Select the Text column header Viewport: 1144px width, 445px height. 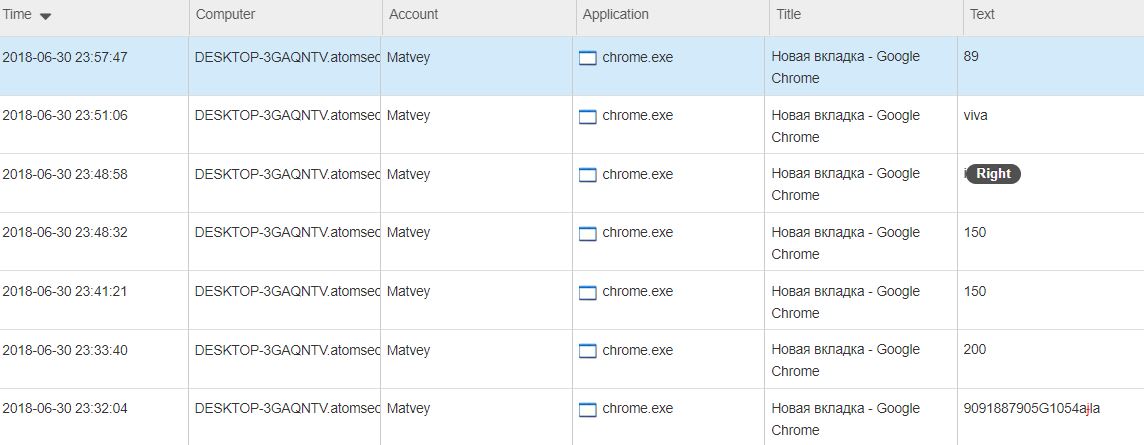pos(982,15)
